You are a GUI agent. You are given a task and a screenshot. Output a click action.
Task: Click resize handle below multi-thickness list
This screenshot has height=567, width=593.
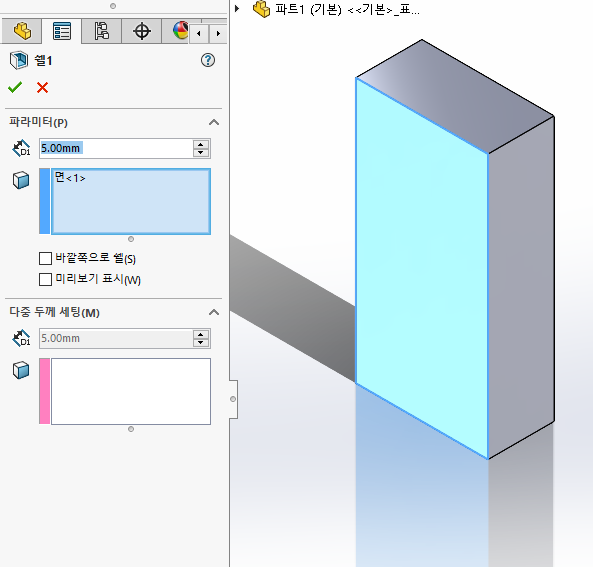[131, 429]
